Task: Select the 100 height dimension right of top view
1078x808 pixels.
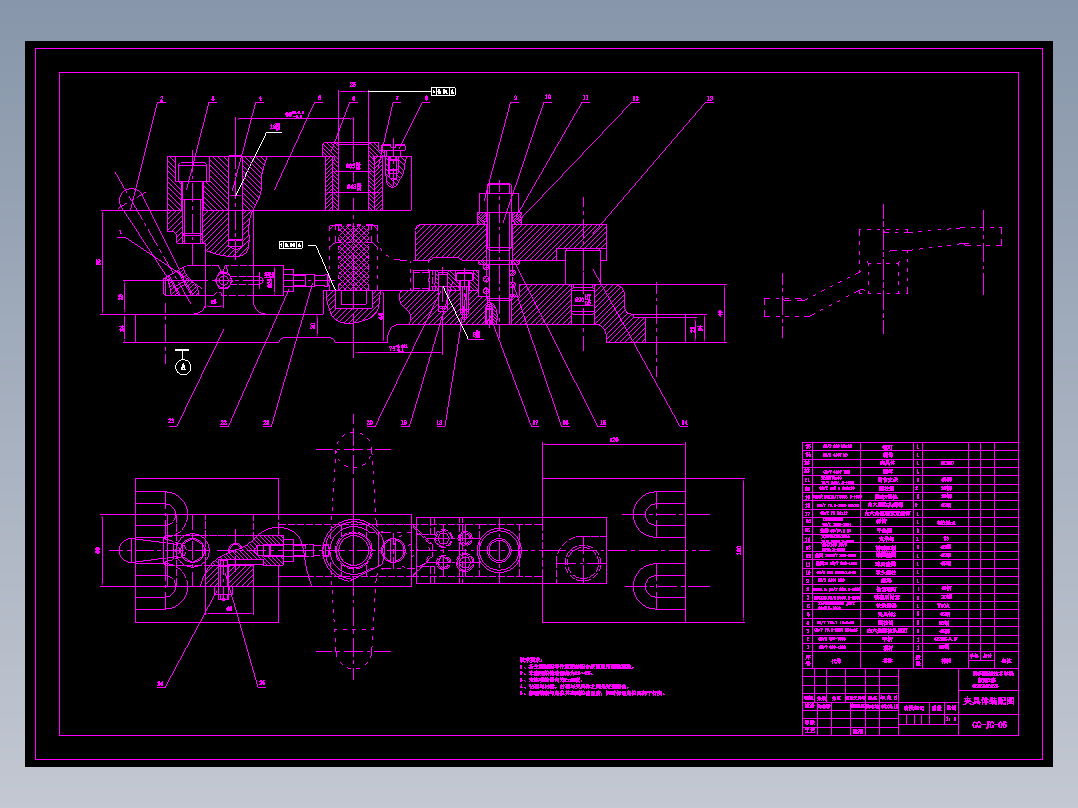Action: [739, 550]
